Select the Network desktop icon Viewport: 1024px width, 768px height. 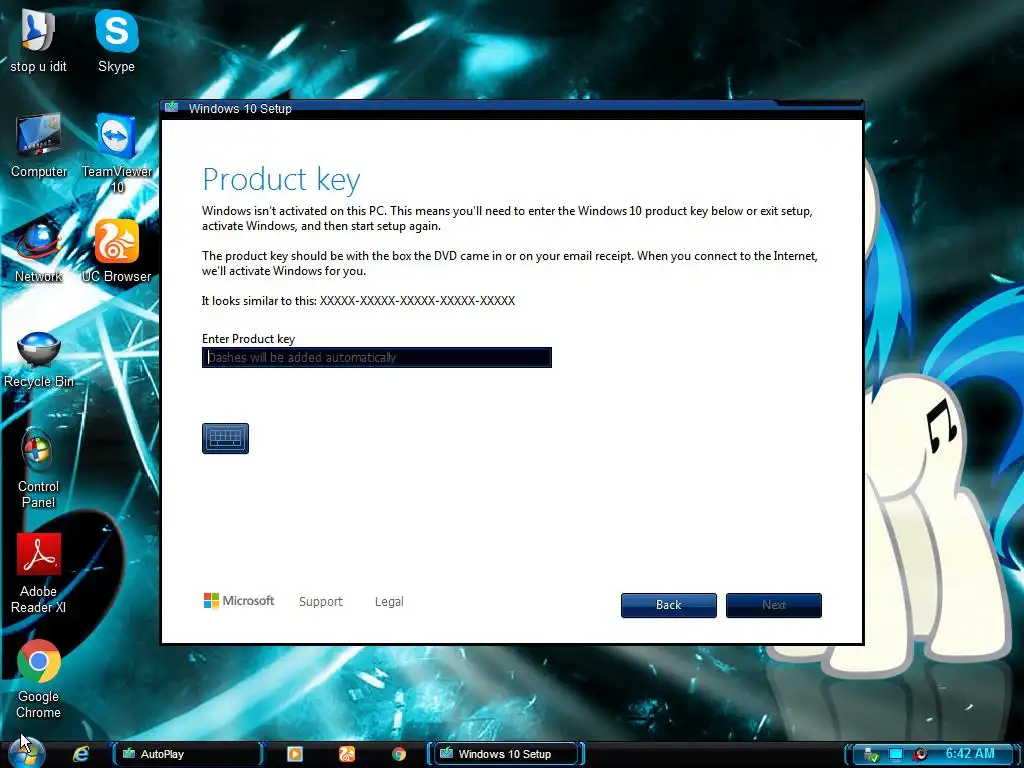[39, 251]
